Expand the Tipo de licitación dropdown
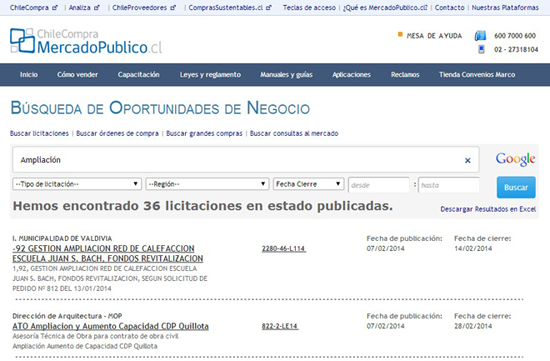 pyautogui.click(x=77, y=184)
